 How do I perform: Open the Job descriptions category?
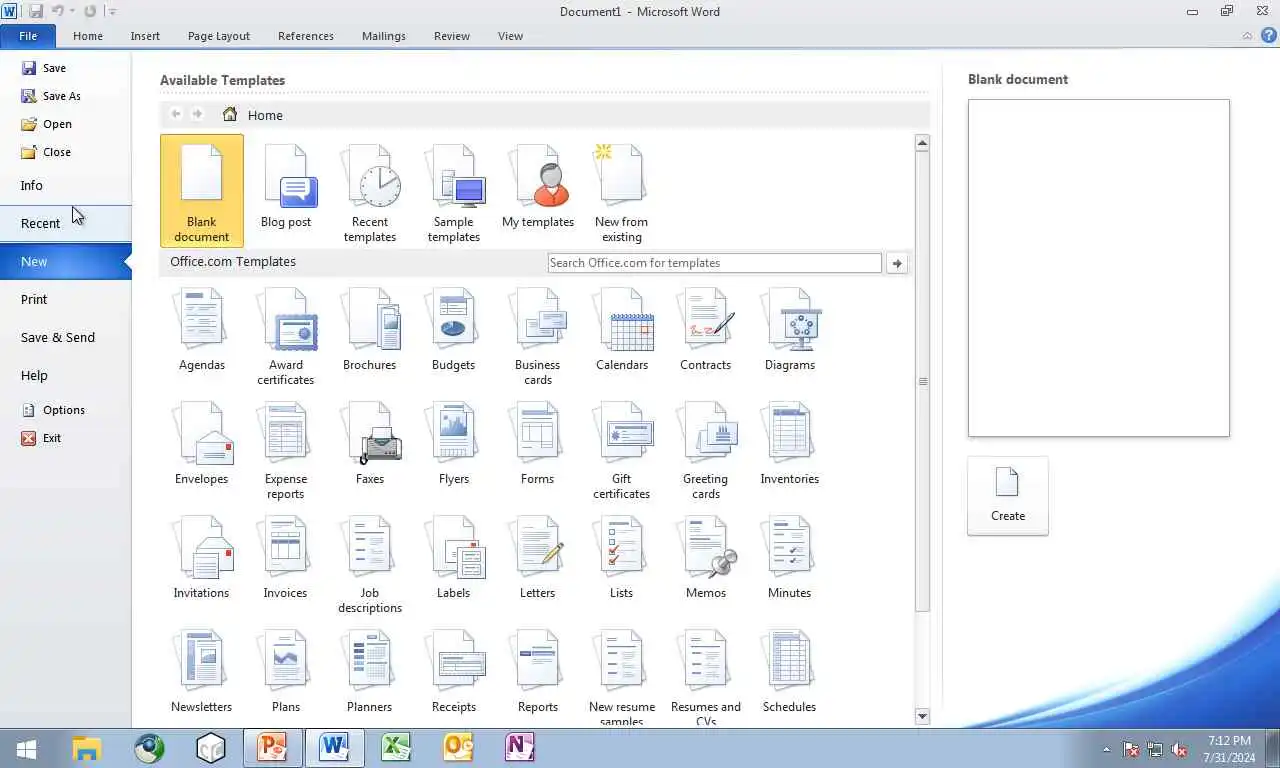tap(370, 565)
